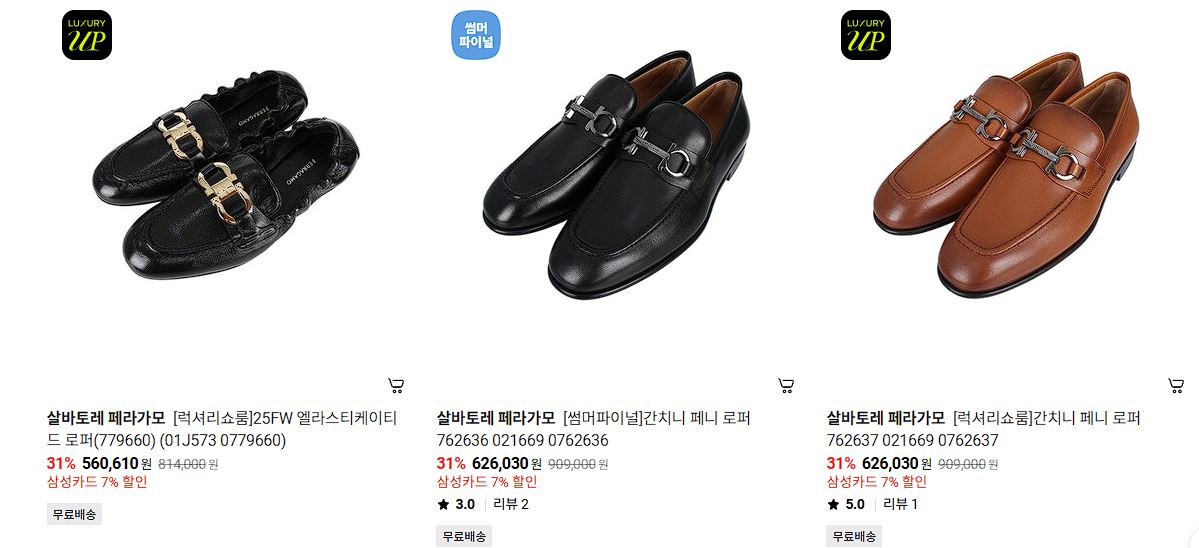Click 무료배송 tag under first product
Screen dimensions: 1199x548
point(74,514)
